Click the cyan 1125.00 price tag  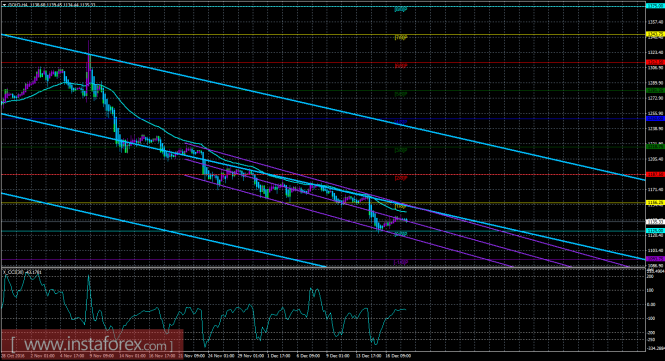coord(655,231)
